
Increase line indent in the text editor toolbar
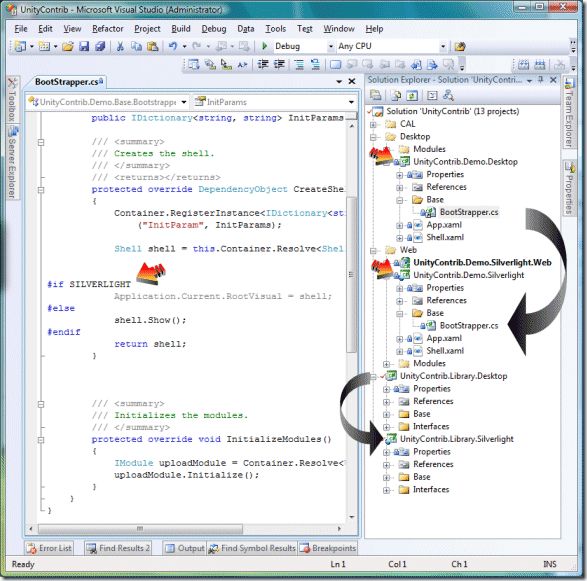click(x=279, y=64)
